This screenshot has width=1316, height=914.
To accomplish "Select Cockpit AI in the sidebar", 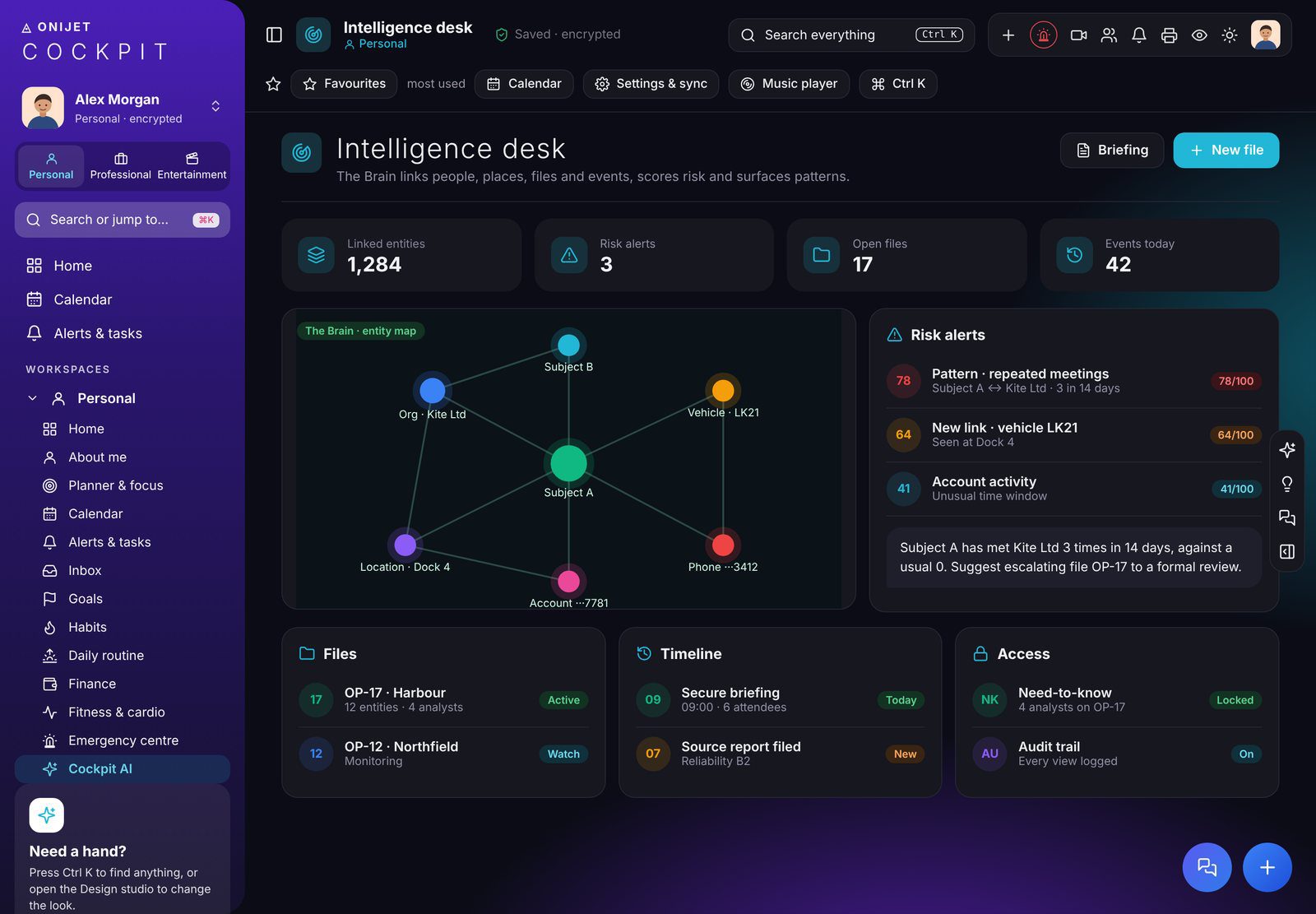I will (123, 769).
